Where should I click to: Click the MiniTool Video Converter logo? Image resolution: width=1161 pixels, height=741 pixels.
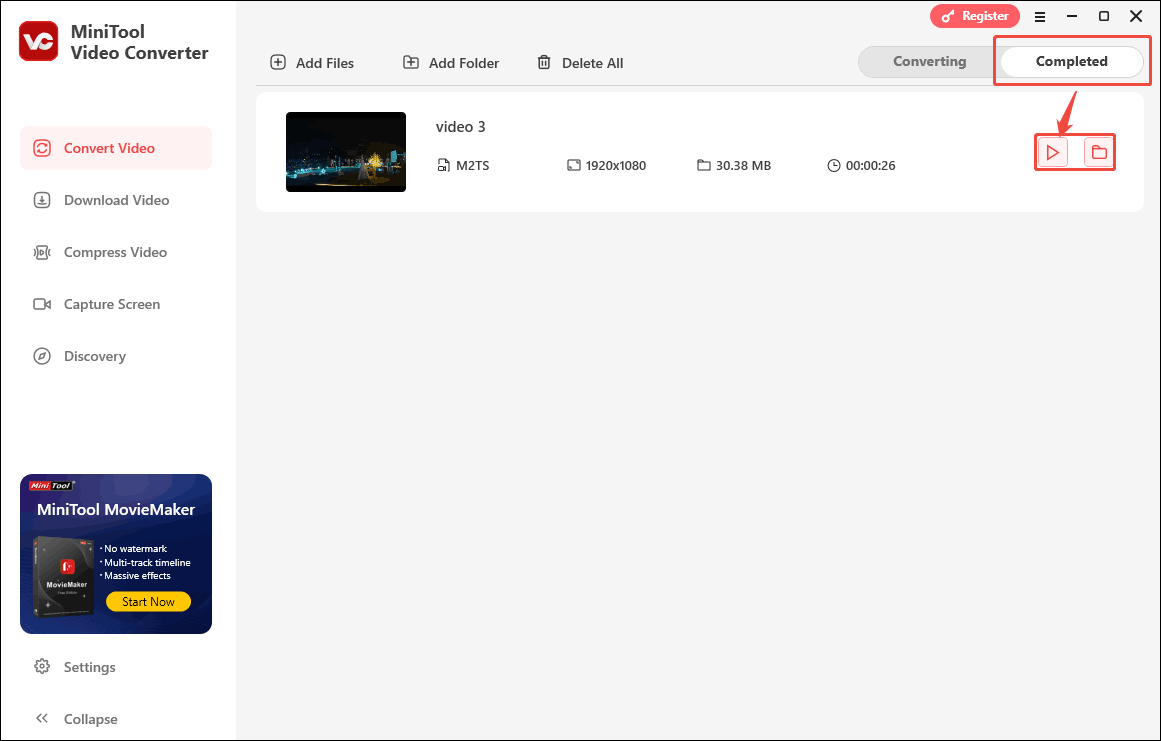(x=39, y=41)
